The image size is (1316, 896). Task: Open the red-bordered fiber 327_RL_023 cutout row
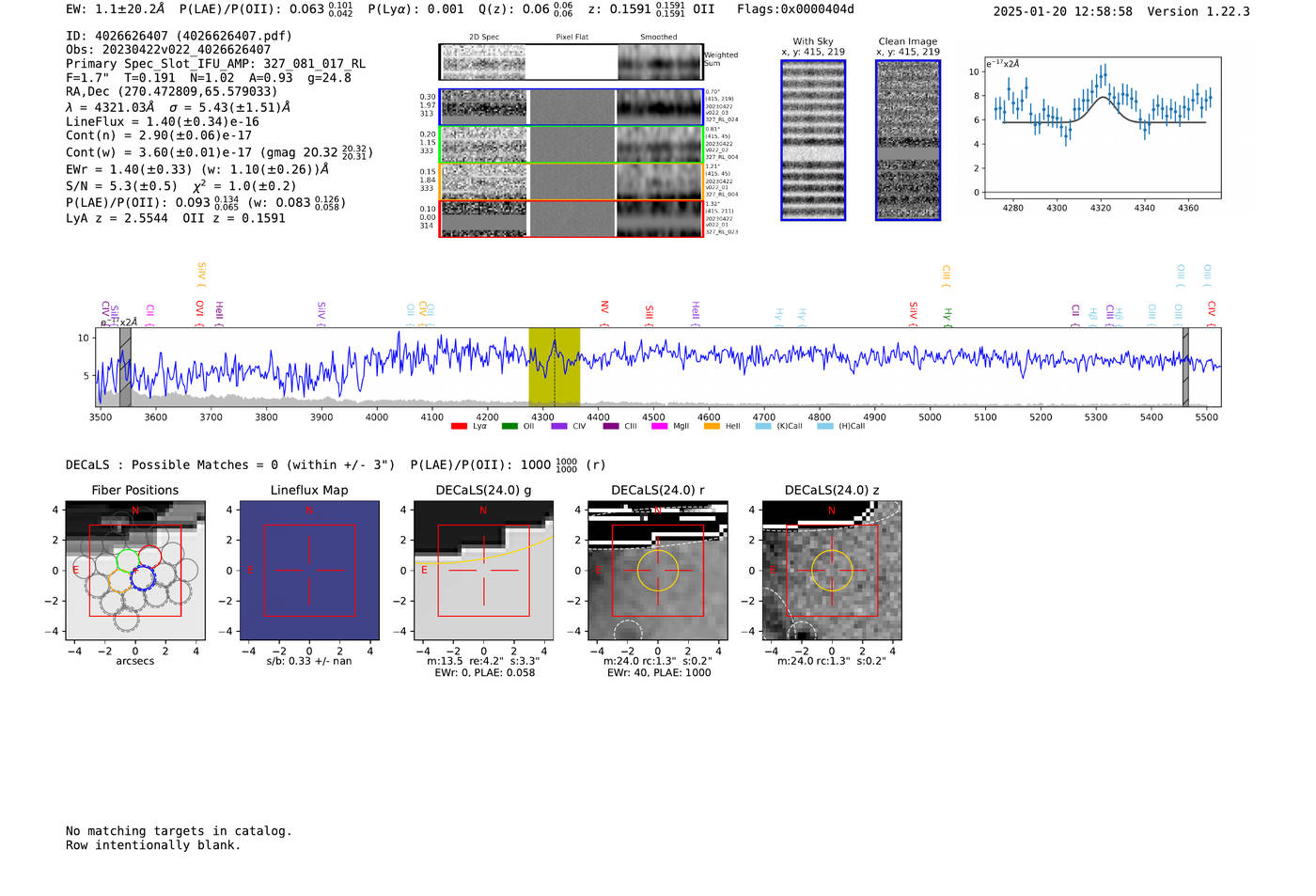(x=571, y=218)
